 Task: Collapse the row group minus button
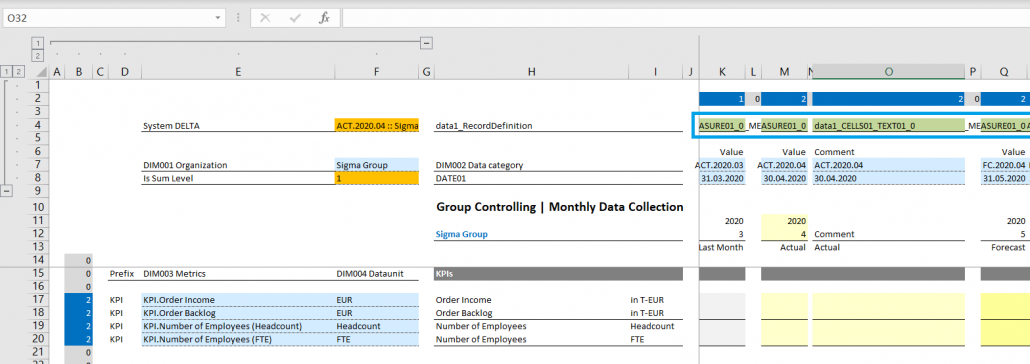(8, 191)
